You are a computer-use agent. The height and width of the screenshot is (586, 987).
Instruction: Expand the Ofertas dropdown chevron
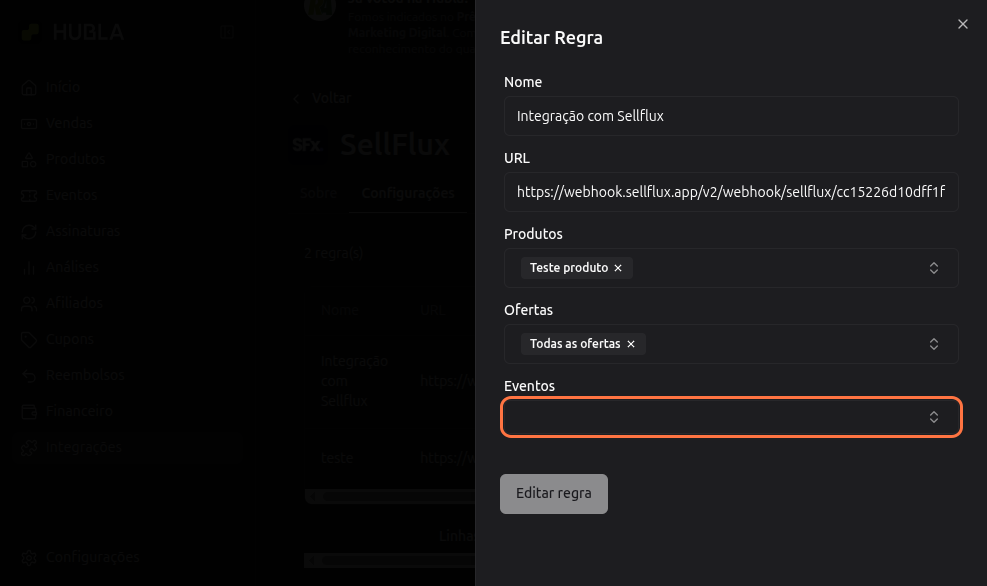pyautogui.click(x=933, y=344)
